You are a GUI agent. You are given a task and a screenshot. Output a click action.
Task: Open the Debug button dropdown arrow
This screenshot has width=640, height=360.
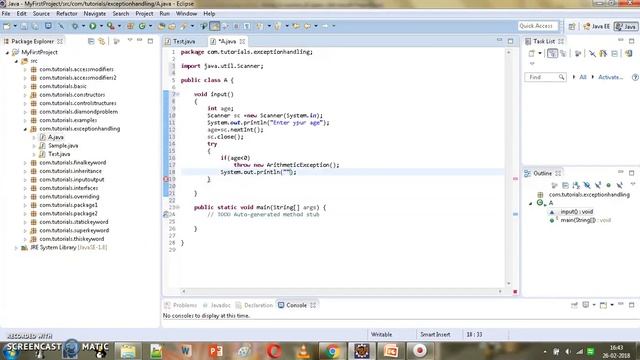point(83,26)
